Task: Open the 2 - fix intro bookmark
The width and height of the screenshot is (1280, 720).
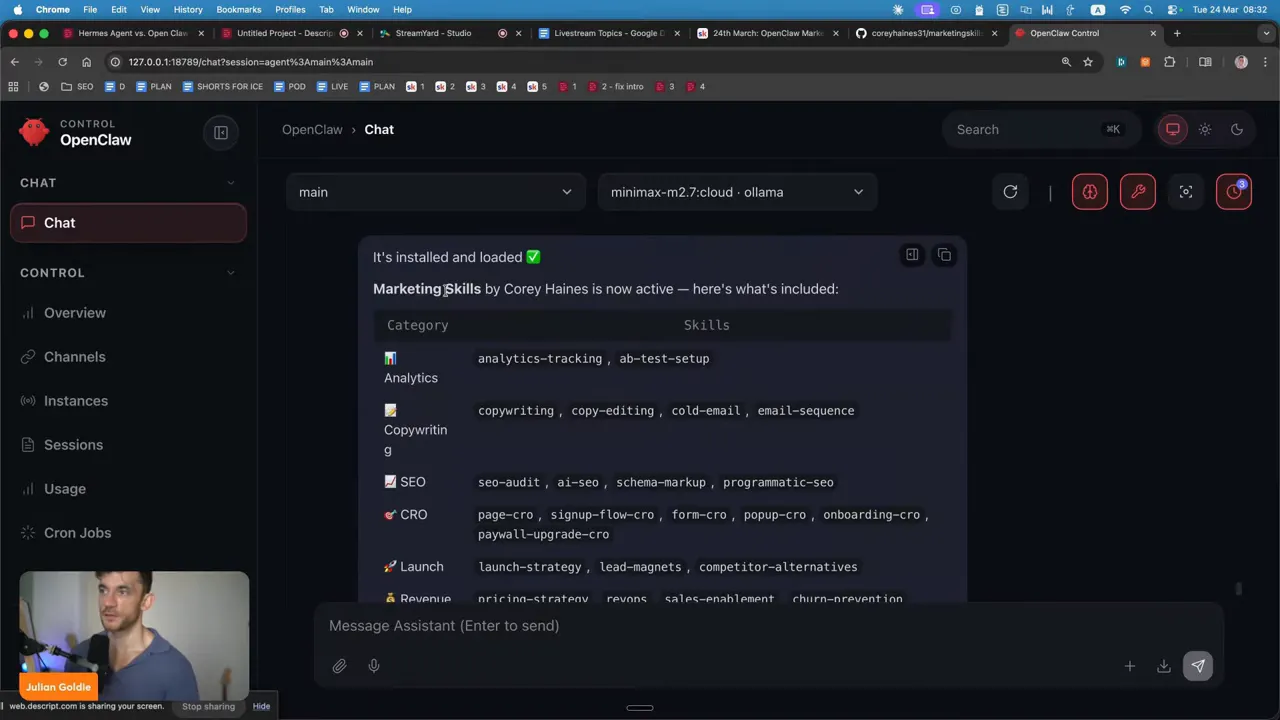Action: pyautogui.click(x=615, y=87)
